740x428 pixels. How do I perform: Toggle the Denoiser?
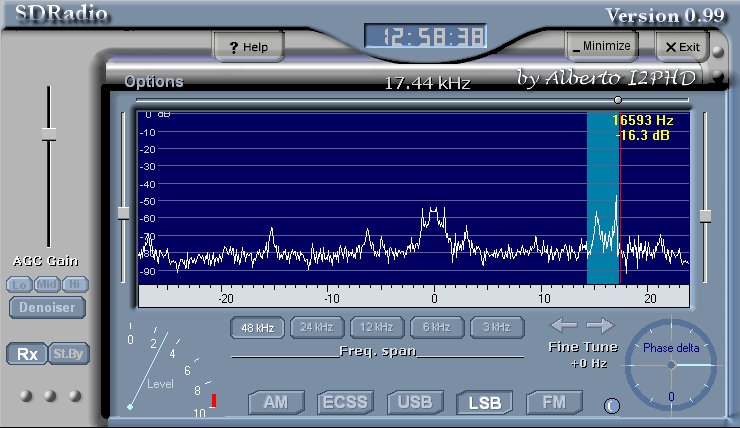(x=47, y=308)
